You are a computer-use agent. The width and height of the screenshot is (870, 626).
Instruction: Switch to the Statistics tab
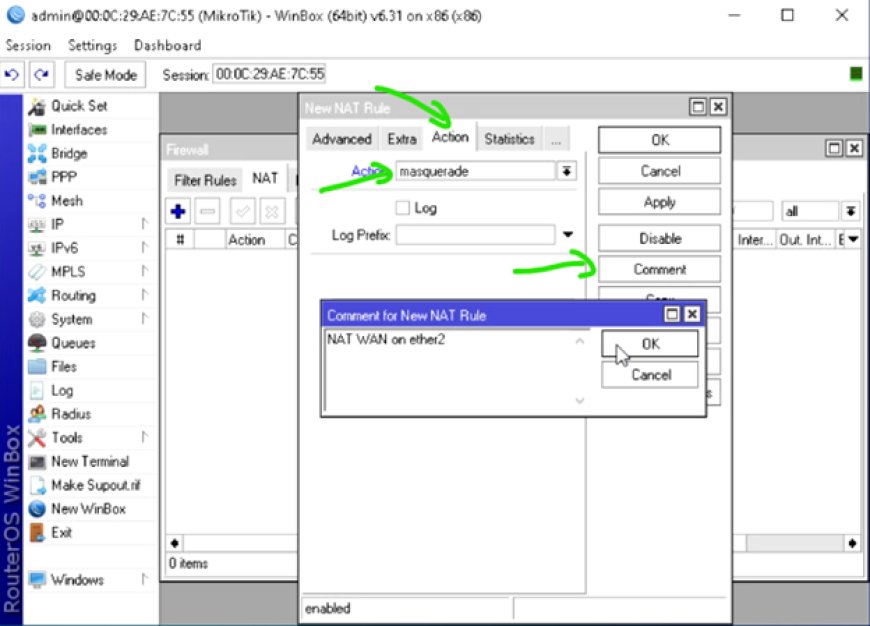[509, 139]
